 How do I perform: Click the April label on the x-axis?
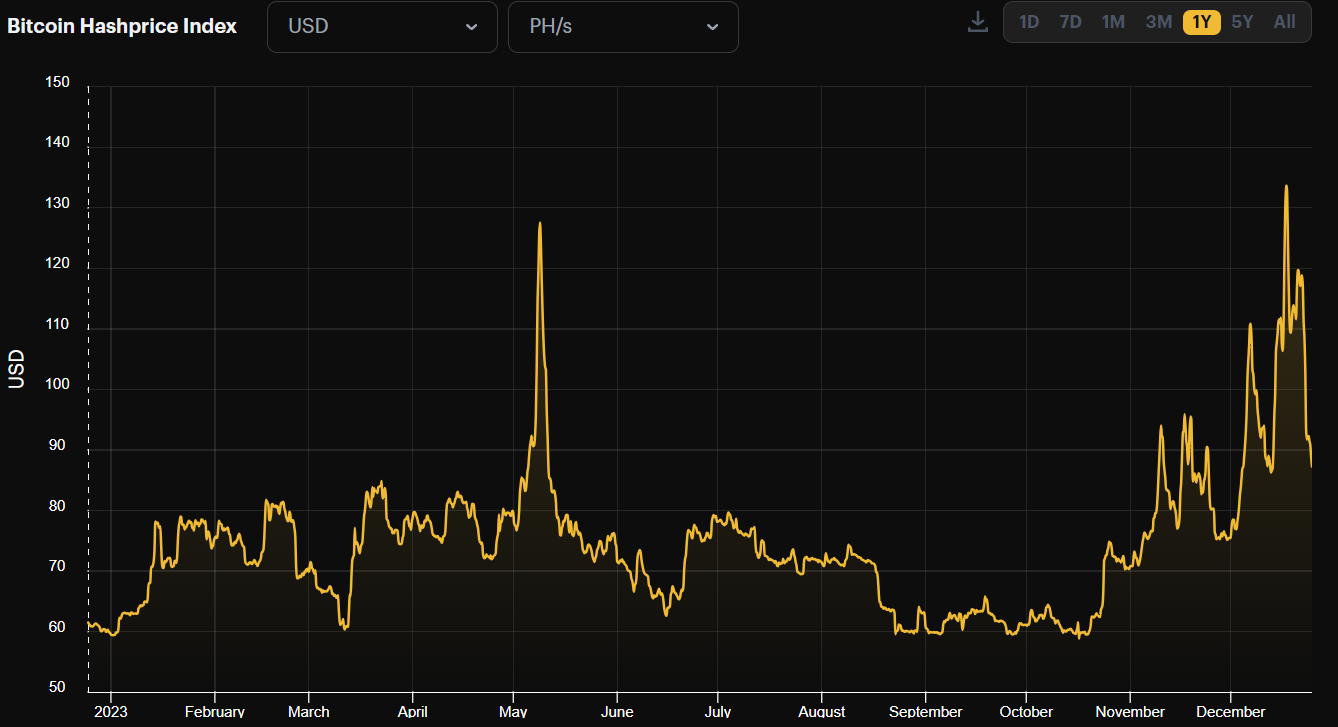tap(412, 712)
